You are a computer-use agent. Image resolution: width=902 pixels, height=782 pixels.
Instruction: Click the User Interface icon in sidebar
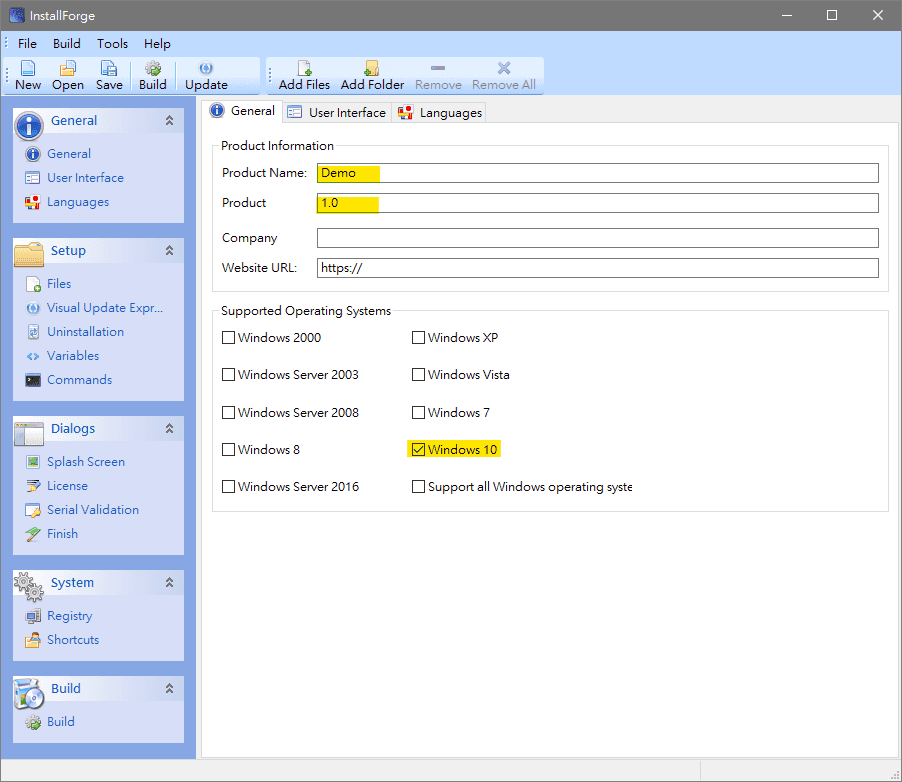click(33, 178)
